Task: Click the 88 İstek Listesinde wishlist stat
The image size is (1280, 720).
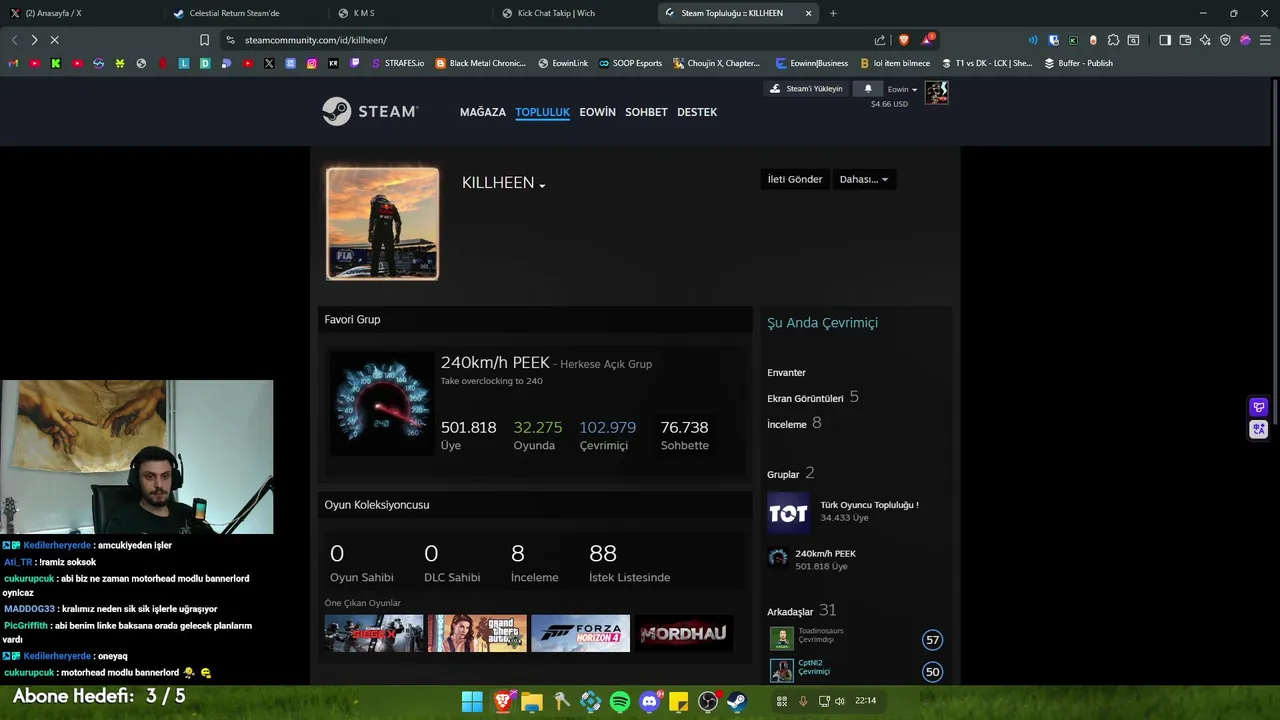Action: tap(629, 564)
